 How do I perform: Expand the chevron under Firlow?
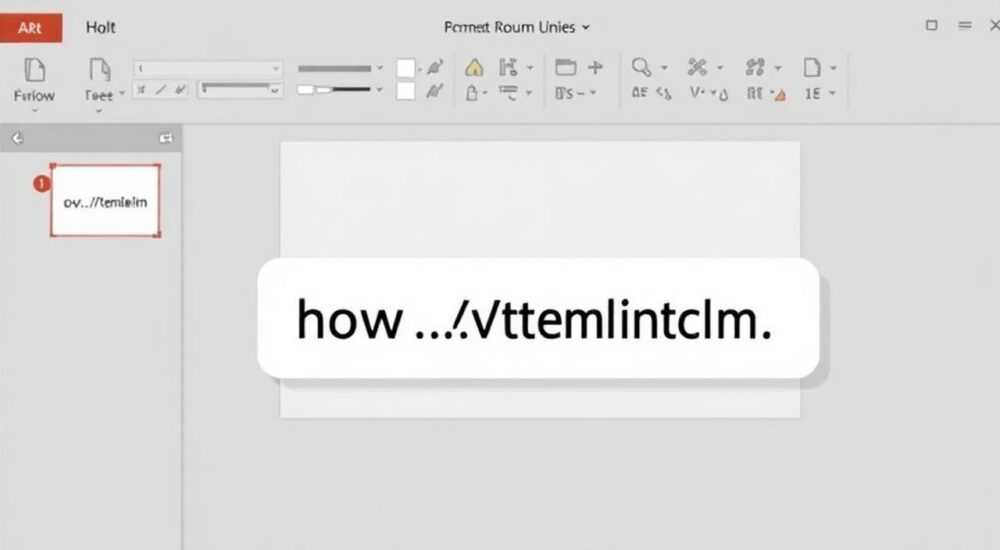[x=34, y=110]
